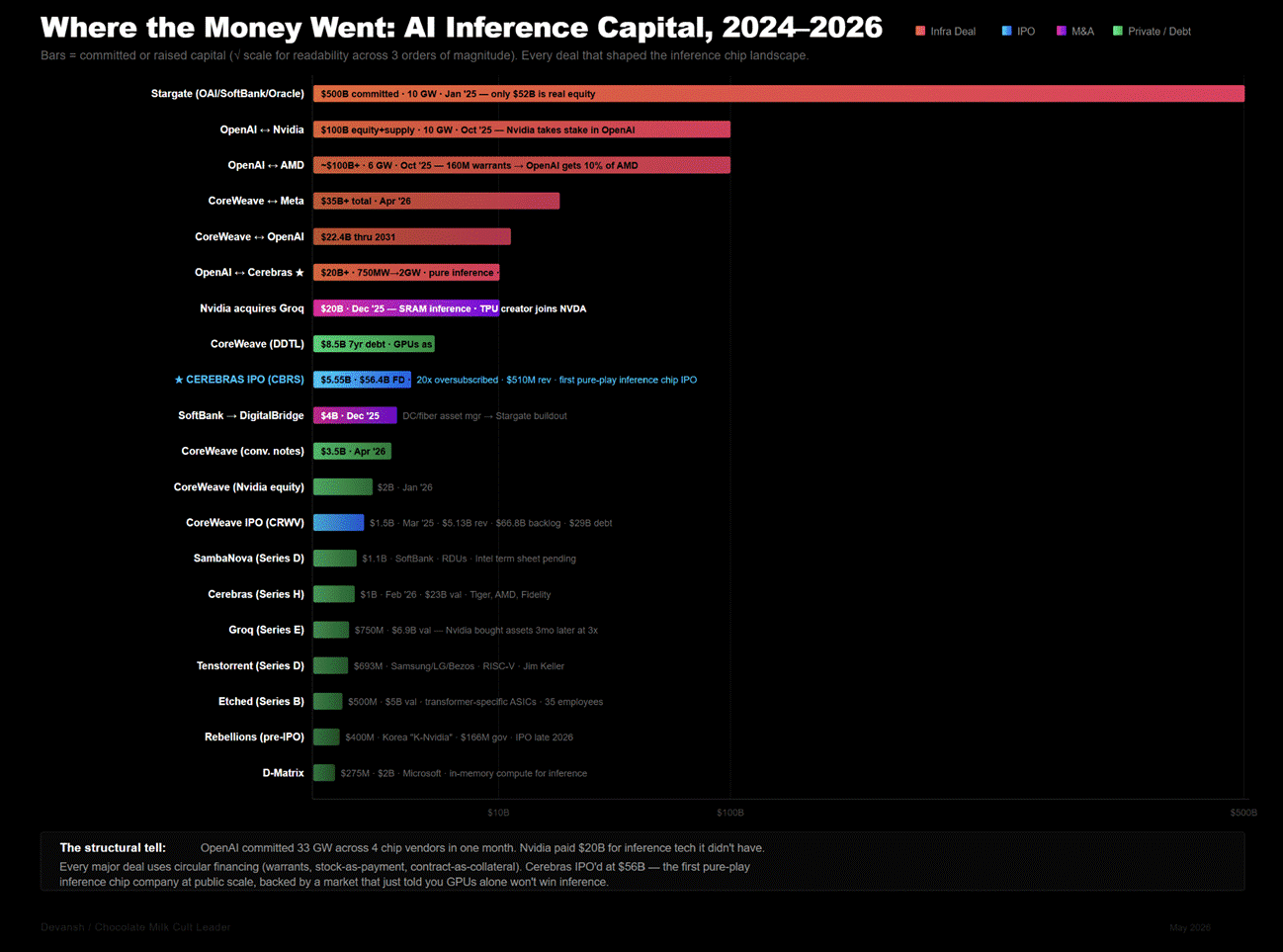Click the 'OpenAI ↔ AMD' row label

(x=266, y=165)
